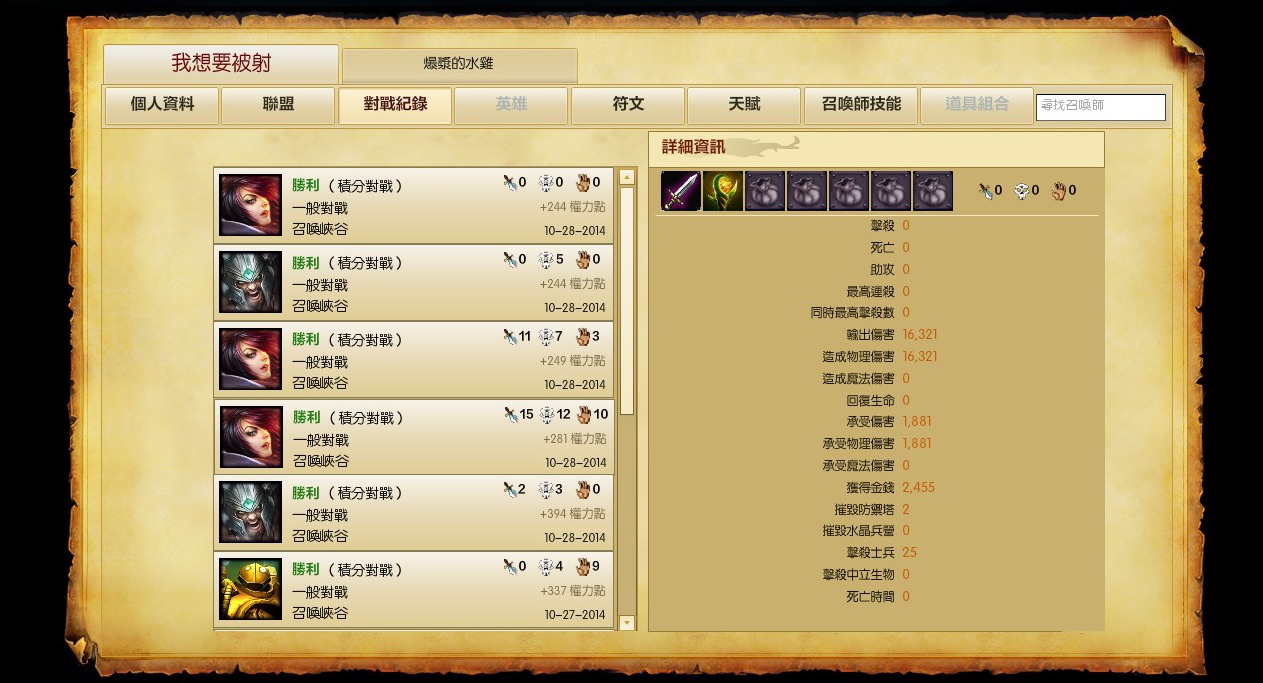Open the 召喚師技能 tab
Viewport: 1263px width, 683px height.
[861, 105]
